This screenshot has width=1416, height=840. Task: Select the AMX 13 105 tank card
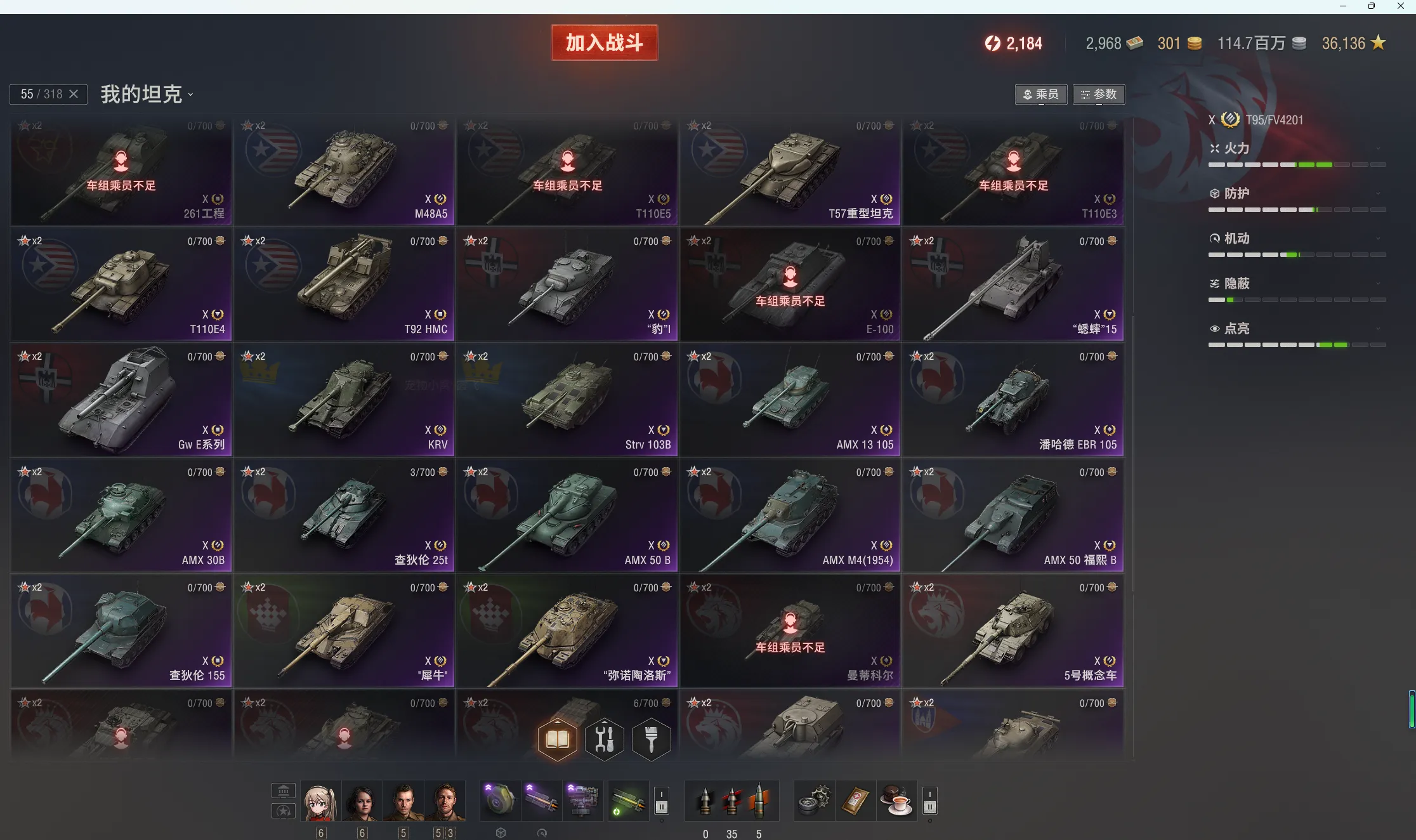pos(790,400)
